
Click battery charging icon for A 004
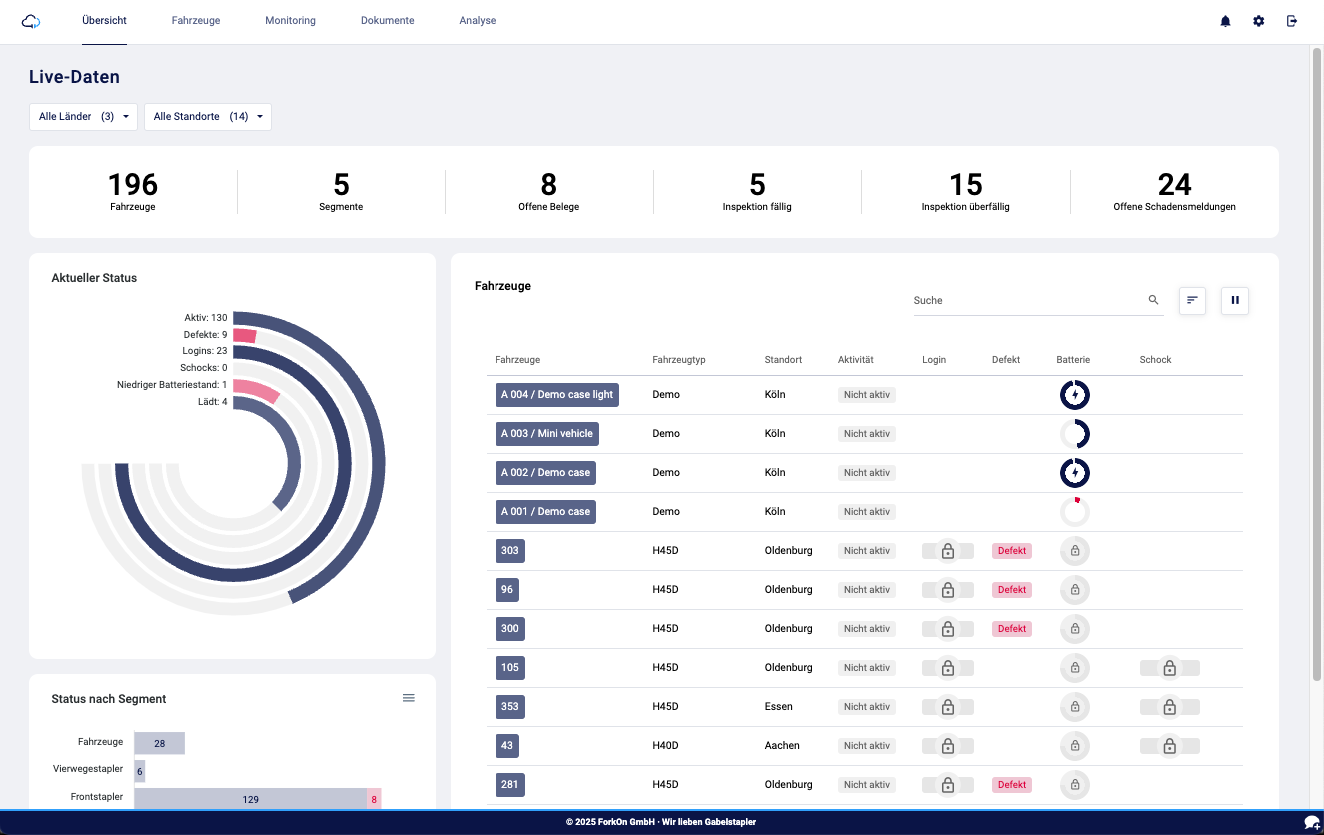coord(1075,395)
